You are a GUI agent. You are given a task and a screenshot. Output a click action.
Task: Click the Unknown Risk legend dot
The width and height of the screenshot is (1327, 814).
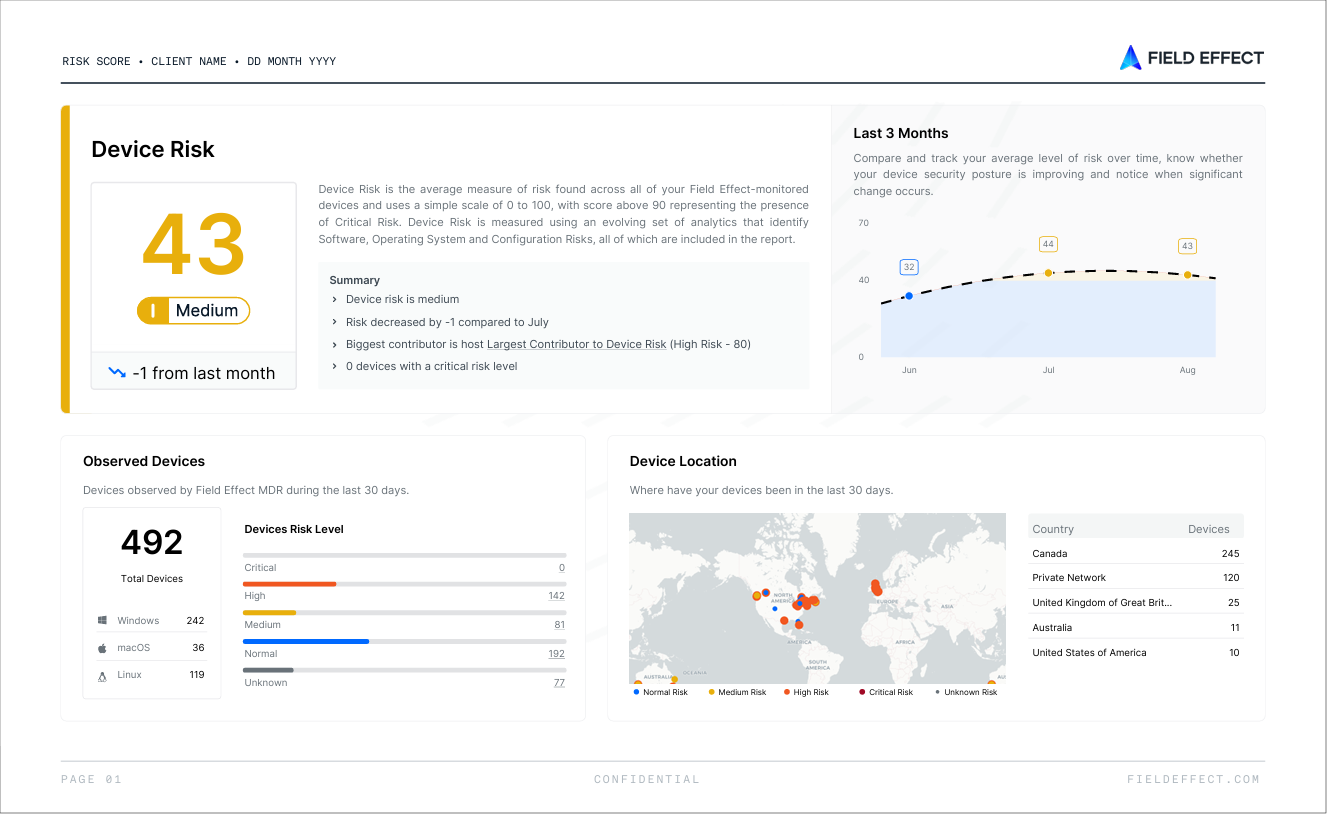pos(937,692)
